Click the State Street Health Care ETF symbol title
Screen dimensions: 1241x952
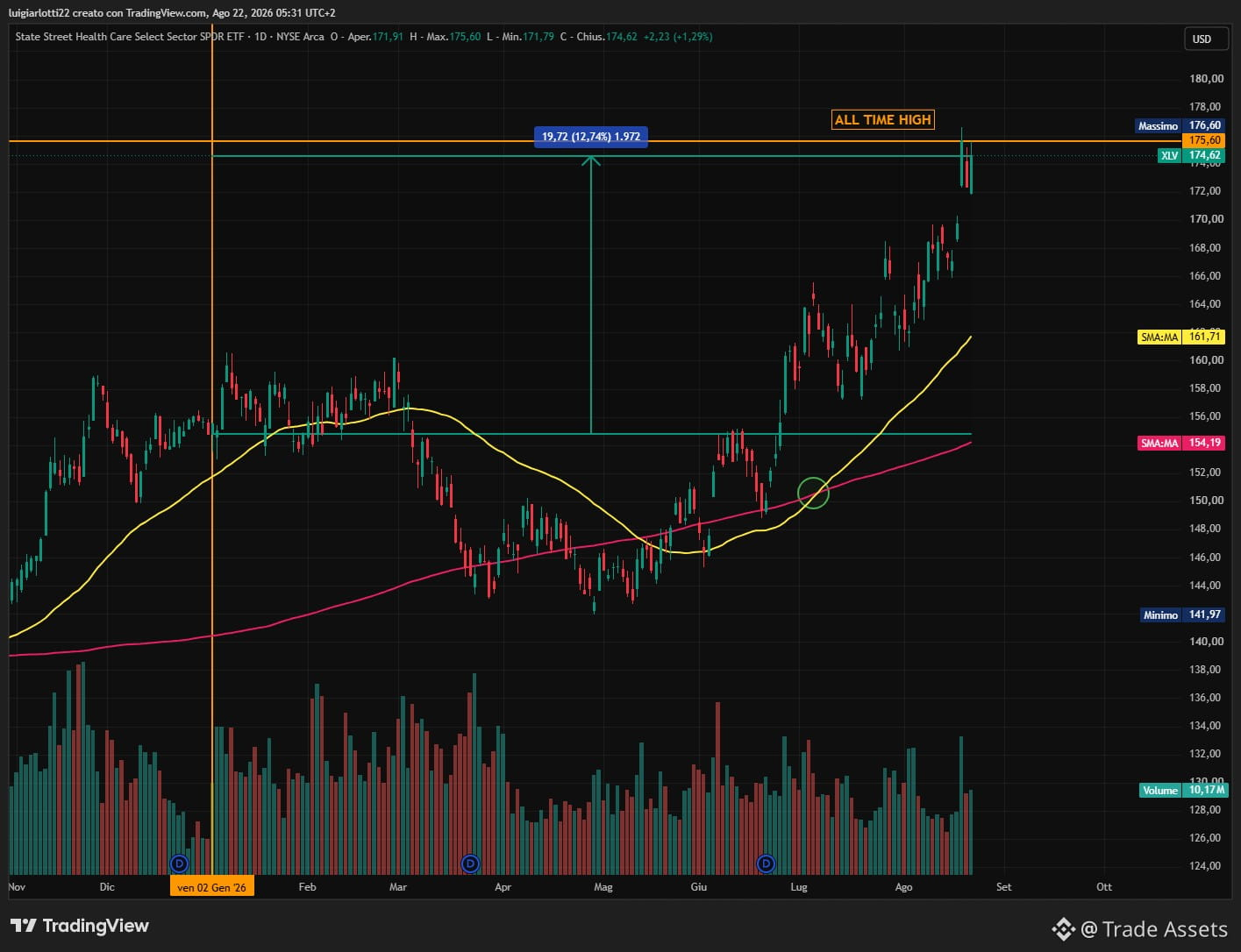tap(130, 37)
